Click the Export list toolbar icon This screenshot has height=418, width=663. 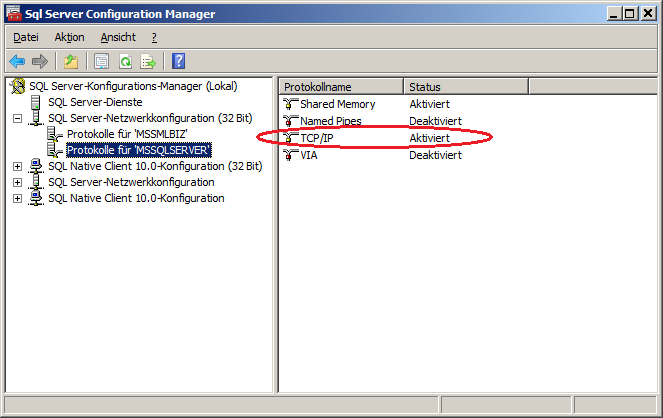click(148, 61)
